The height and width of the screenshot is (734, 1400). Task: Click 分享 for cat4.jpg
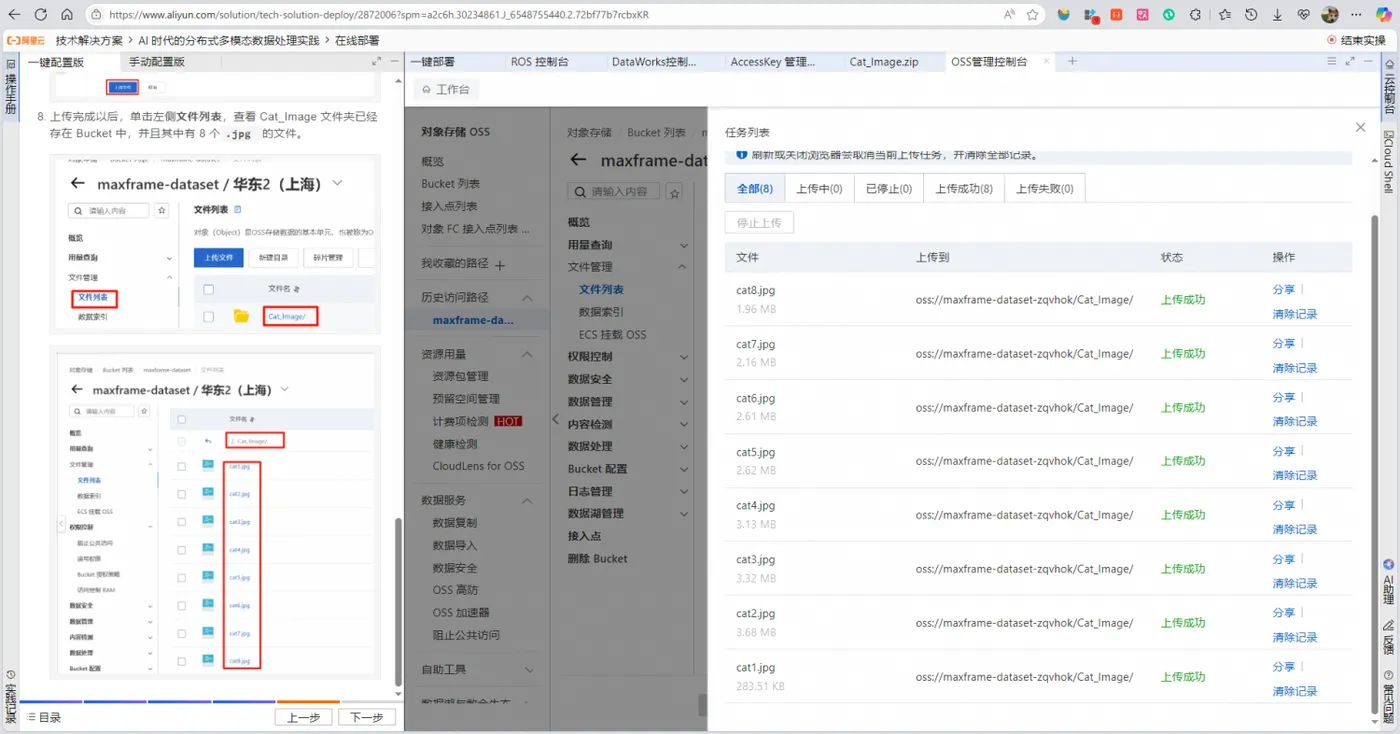[x=1283, y=505]
